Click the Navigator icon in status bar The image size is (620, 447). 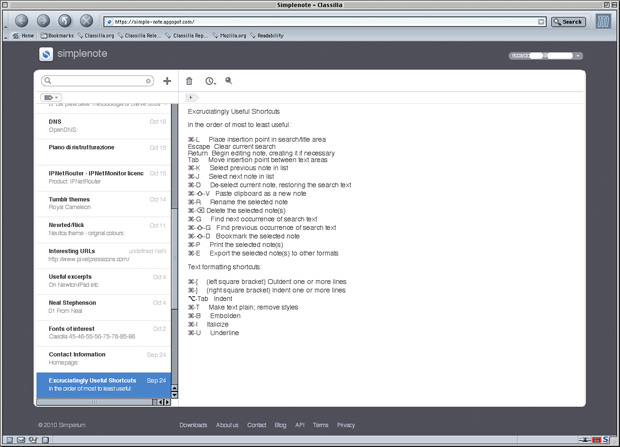[x=9, y=440]
